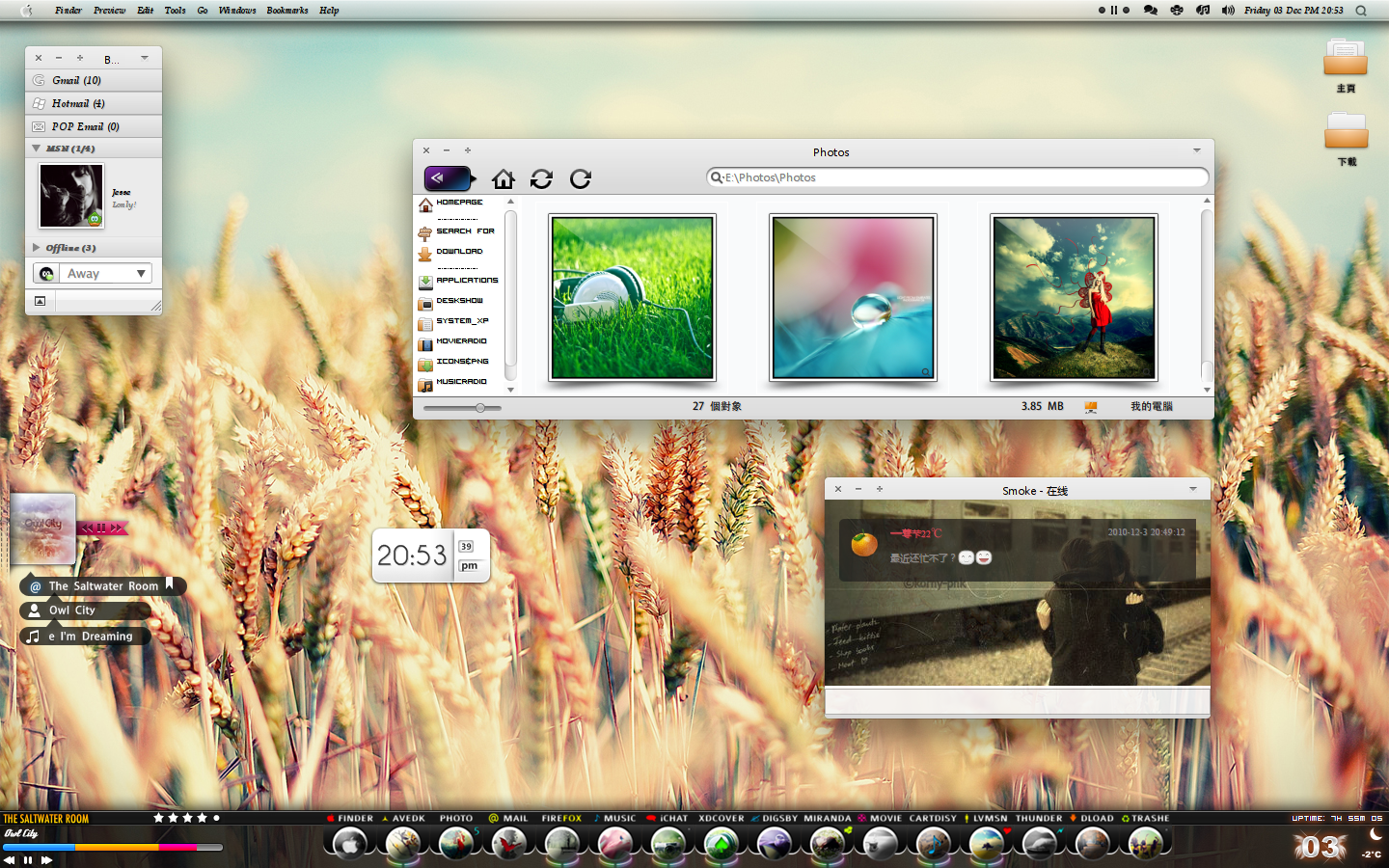Screen dimensions: 1389x868
Task: Open the 主頁 desktop folder
Action: (1346, 65)
